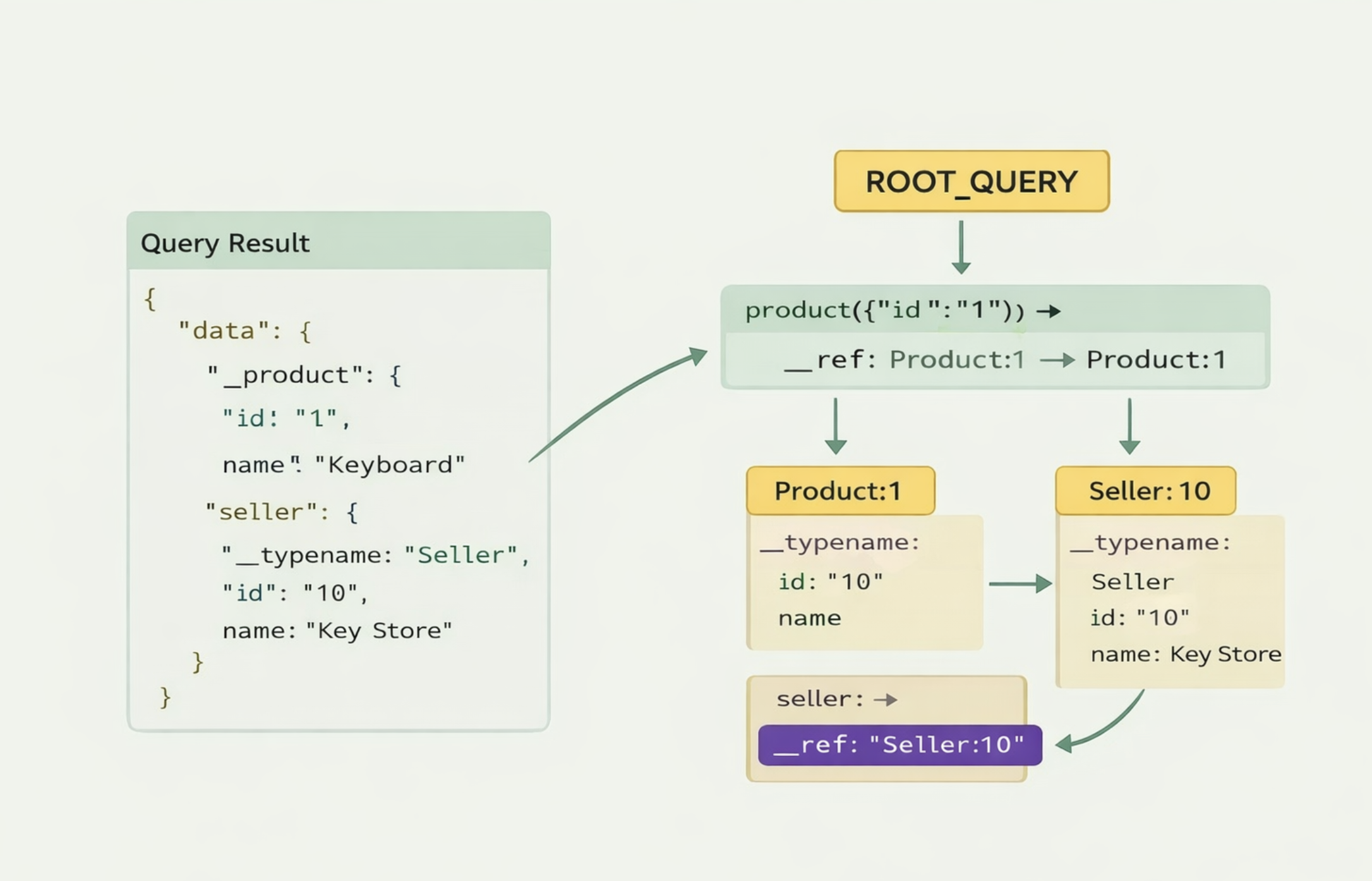The height and width of the screenshot is (881, 1372).
Task: Click the name: Key Store field in Seller
Action: coord(1186,654)
